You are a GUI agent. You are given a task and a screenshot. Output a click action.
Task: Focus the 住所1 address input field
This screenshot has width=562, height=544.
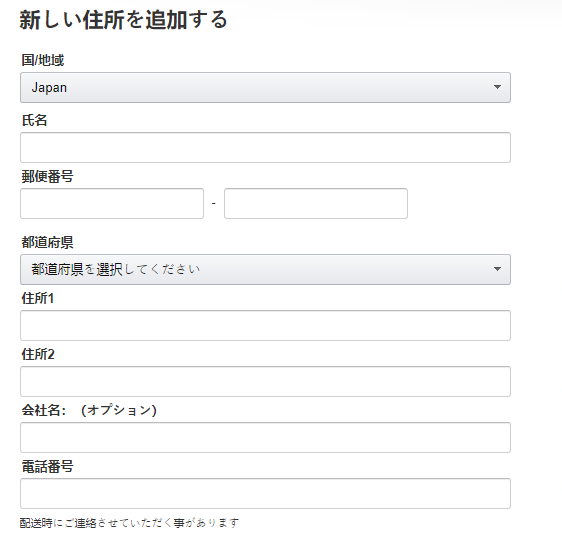pyautogui.click(x=265, y=325)
